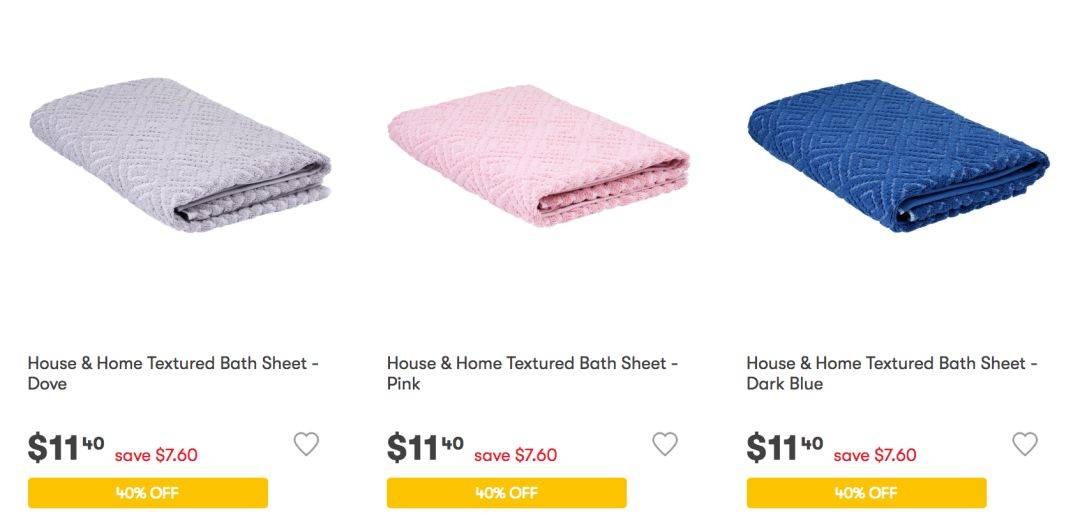The image size is (1080, 530).
Task: Click the red save $7.60 text for Dark Blue
Action: click(875, 455)
